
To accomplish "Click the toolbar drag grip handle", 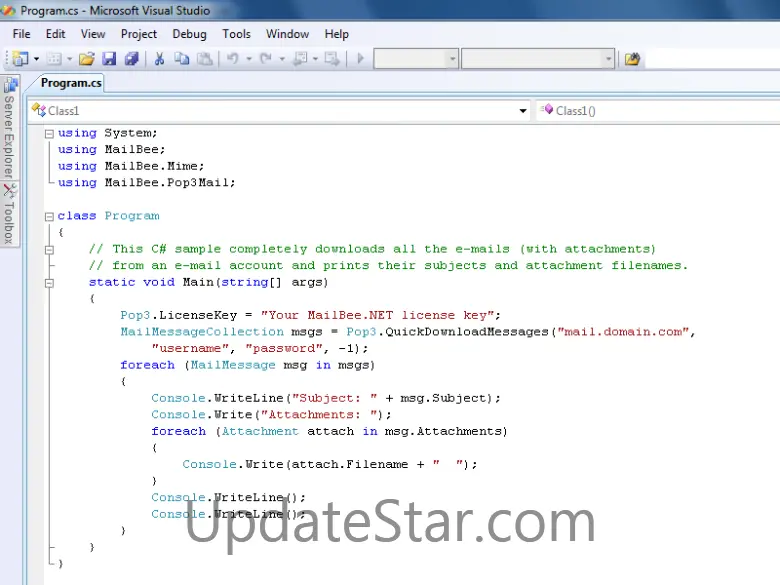I will (x=7, y=59).
